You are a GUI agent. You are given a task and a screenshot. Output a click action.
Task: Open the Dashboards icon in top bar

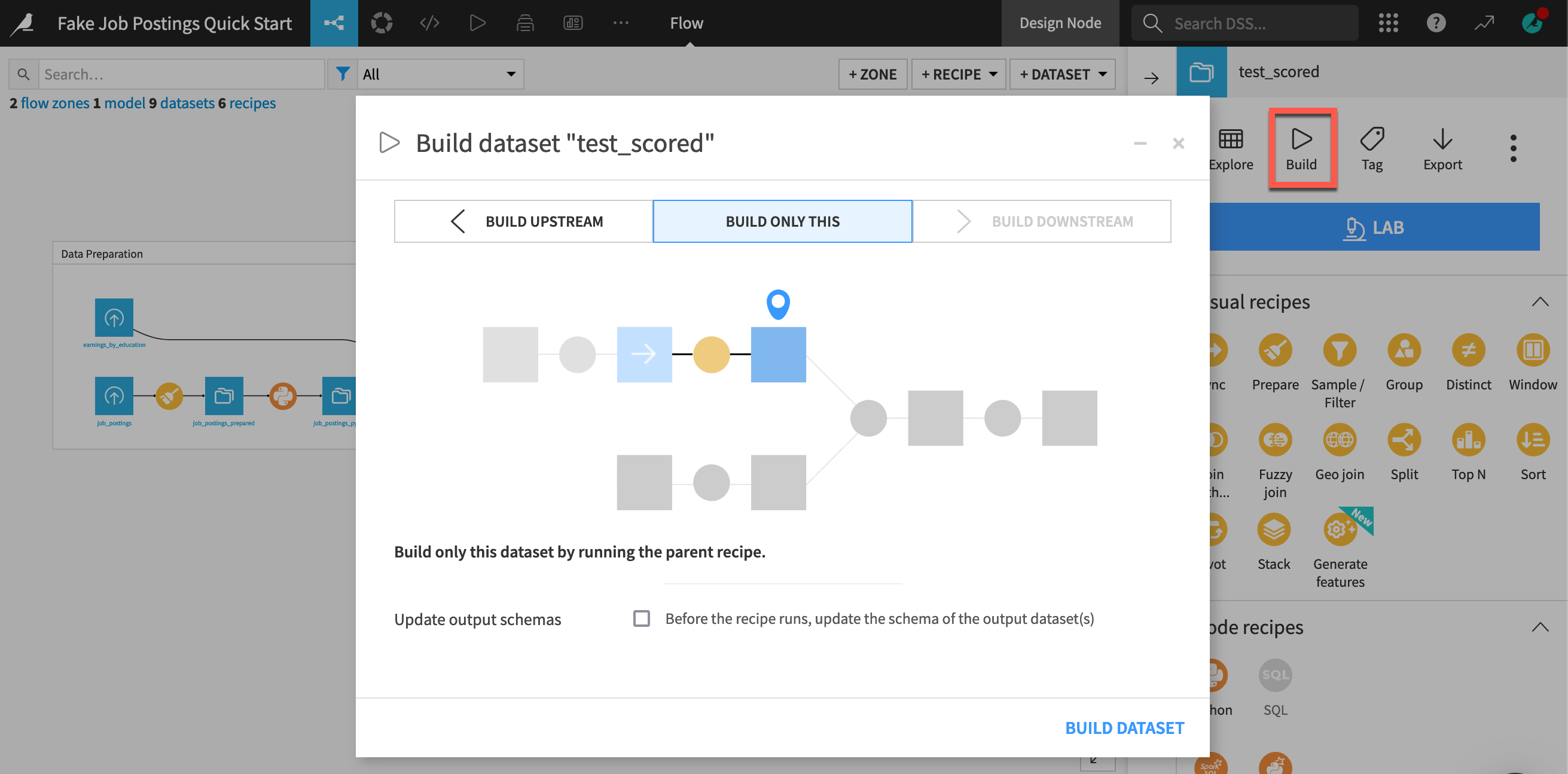click(x=573, y=23)
